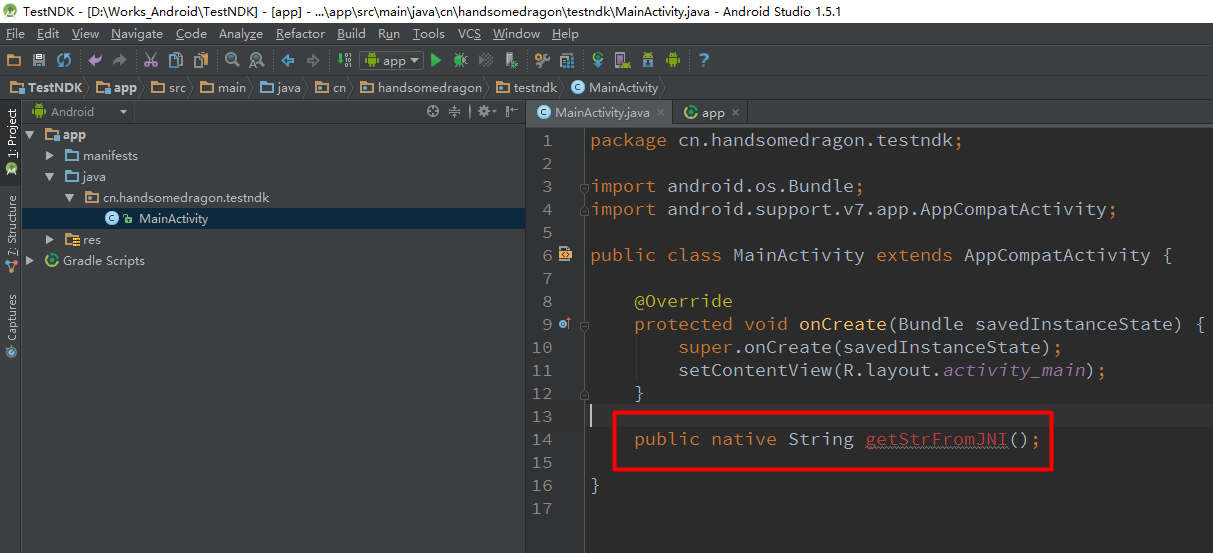This screenshot has width=1213, height=553.
Task: Open the Captures side panel
Action: 12,318
